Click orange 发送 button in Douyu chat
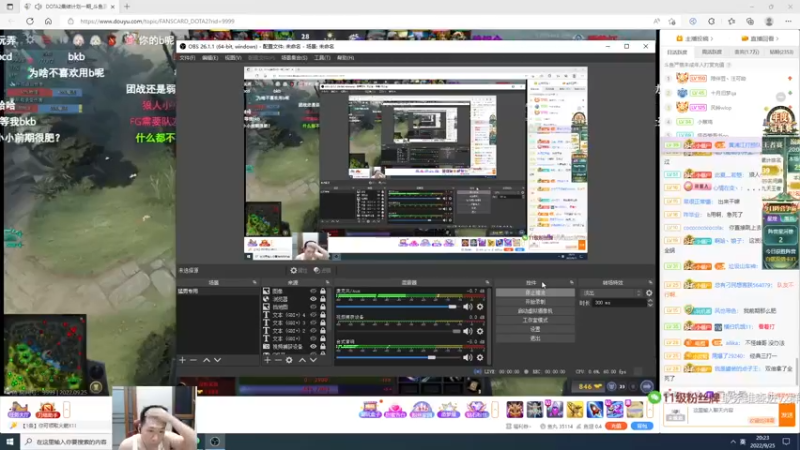Image resolution: width=800 pixels, height=450 pixels. [787, 415]
